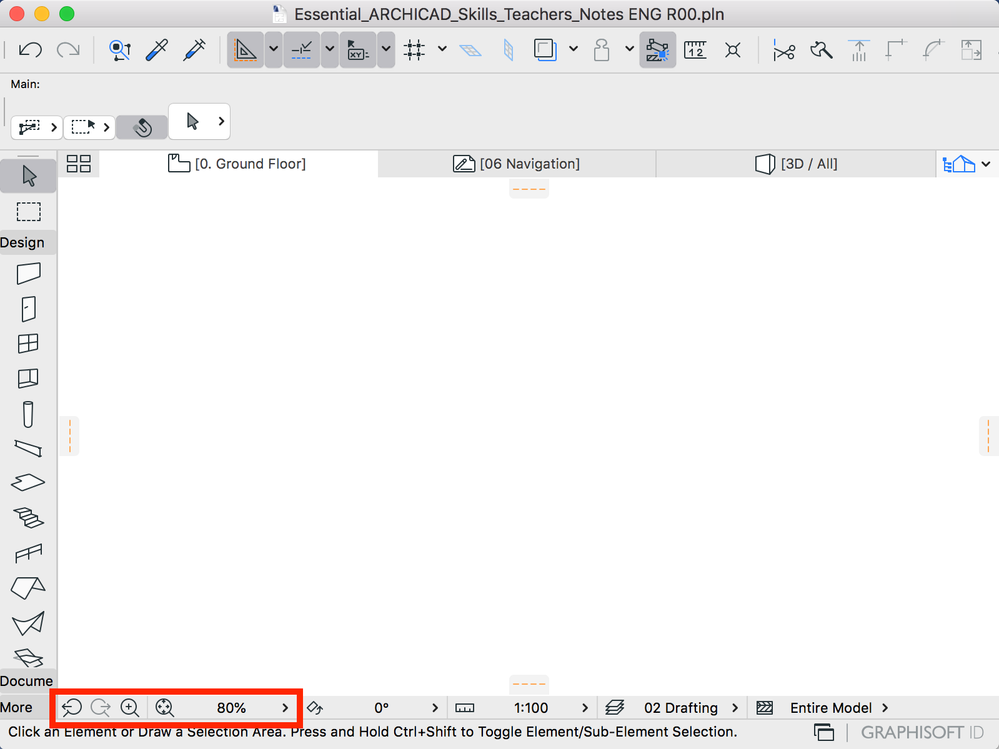Expand geometry method polyline arrow
This screenshot has height=749, width=999.
[x=54, y=127]
